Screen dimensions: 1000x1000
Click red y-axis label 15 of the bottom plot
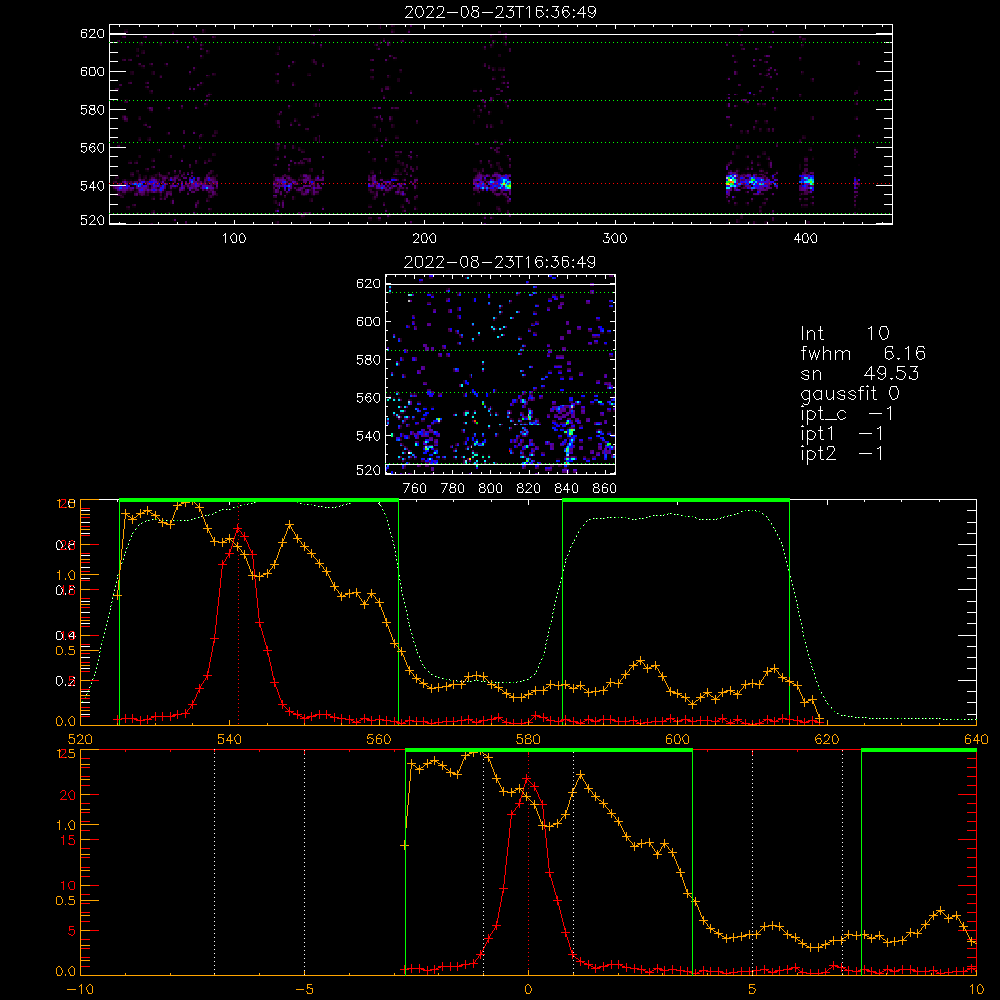click(x=68, y=841)
